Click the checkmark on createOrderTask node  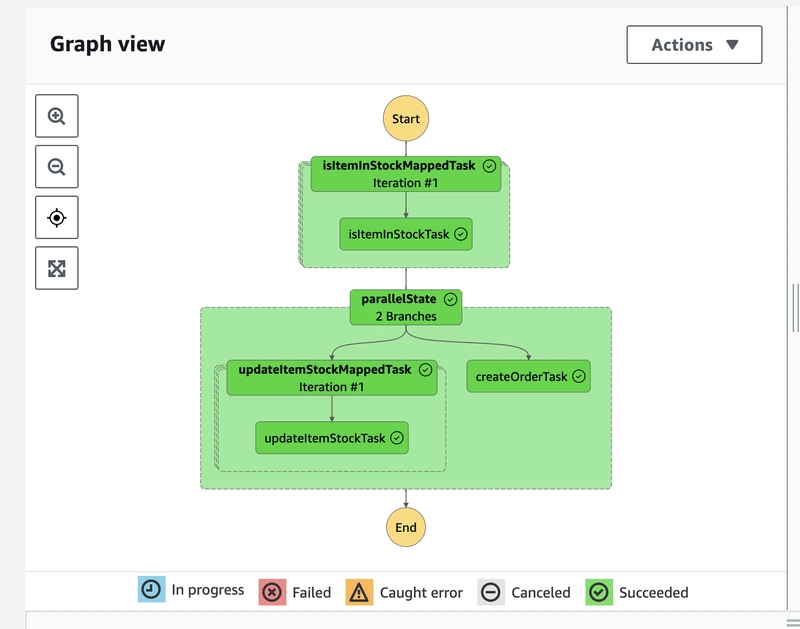[579, 376]
